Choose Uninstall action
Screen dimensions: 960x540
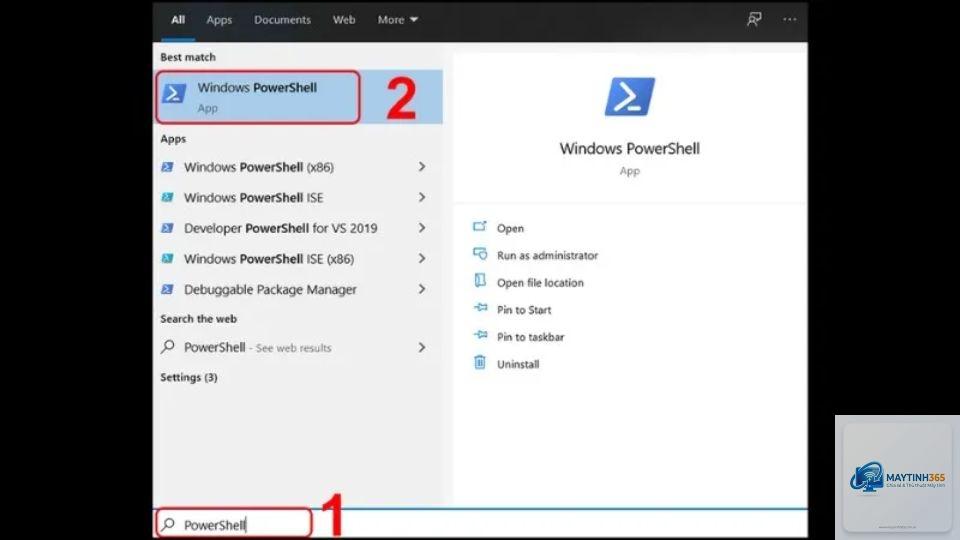[x=518, y=364]
